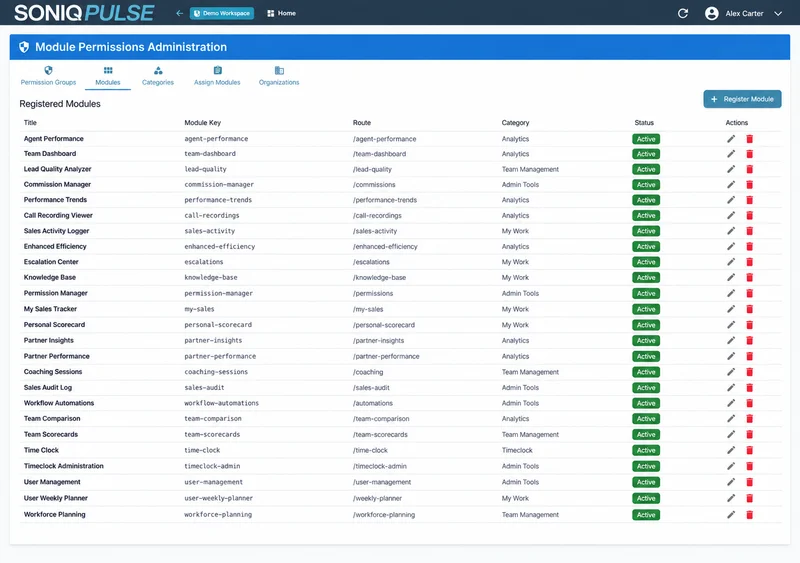Expand the Alex Carter account chevron

(x=778, y=13)
